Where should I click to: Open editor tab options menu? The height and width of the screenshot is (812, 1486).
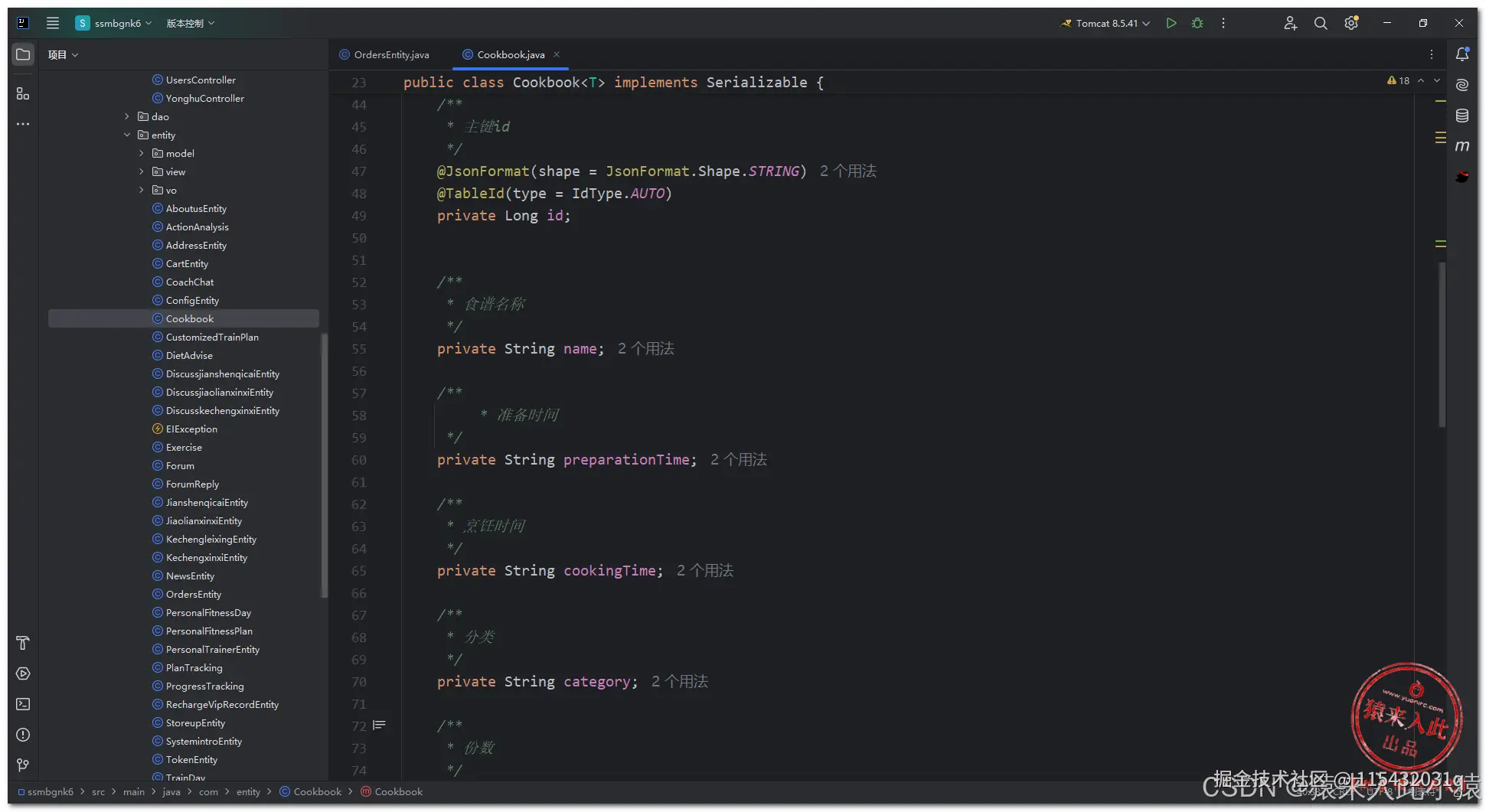pos(1432,54)
